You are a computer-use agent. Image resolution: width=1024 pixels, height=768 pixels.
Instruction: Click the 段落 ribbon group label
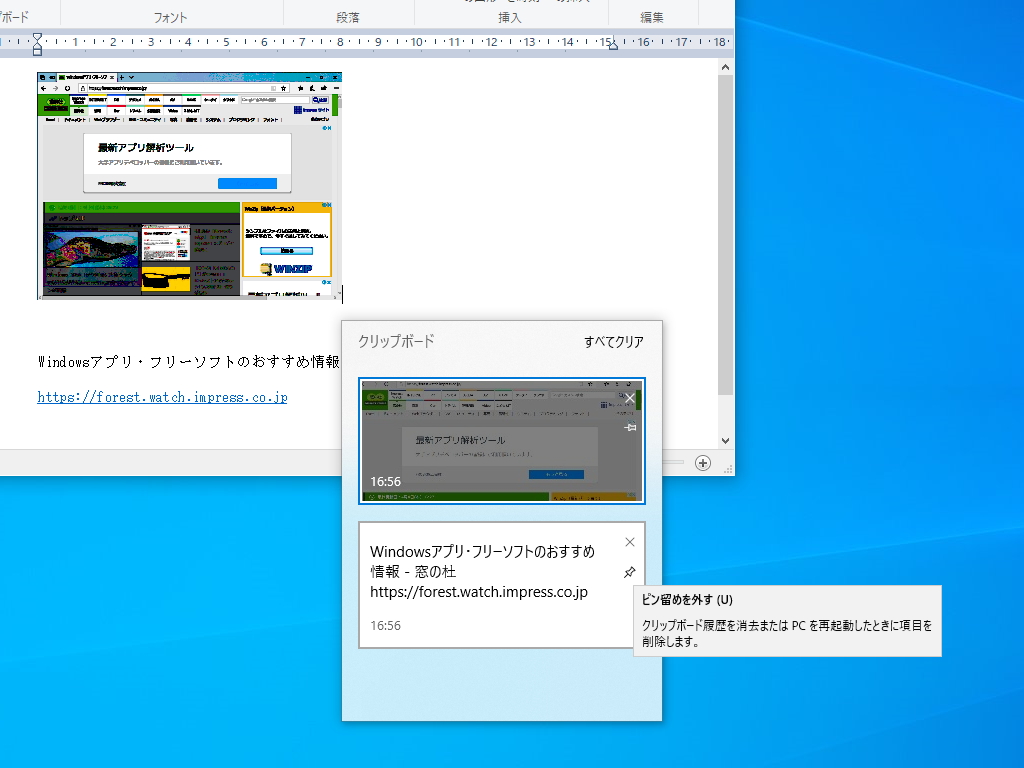pyautogui.click(x=349, y=16)
